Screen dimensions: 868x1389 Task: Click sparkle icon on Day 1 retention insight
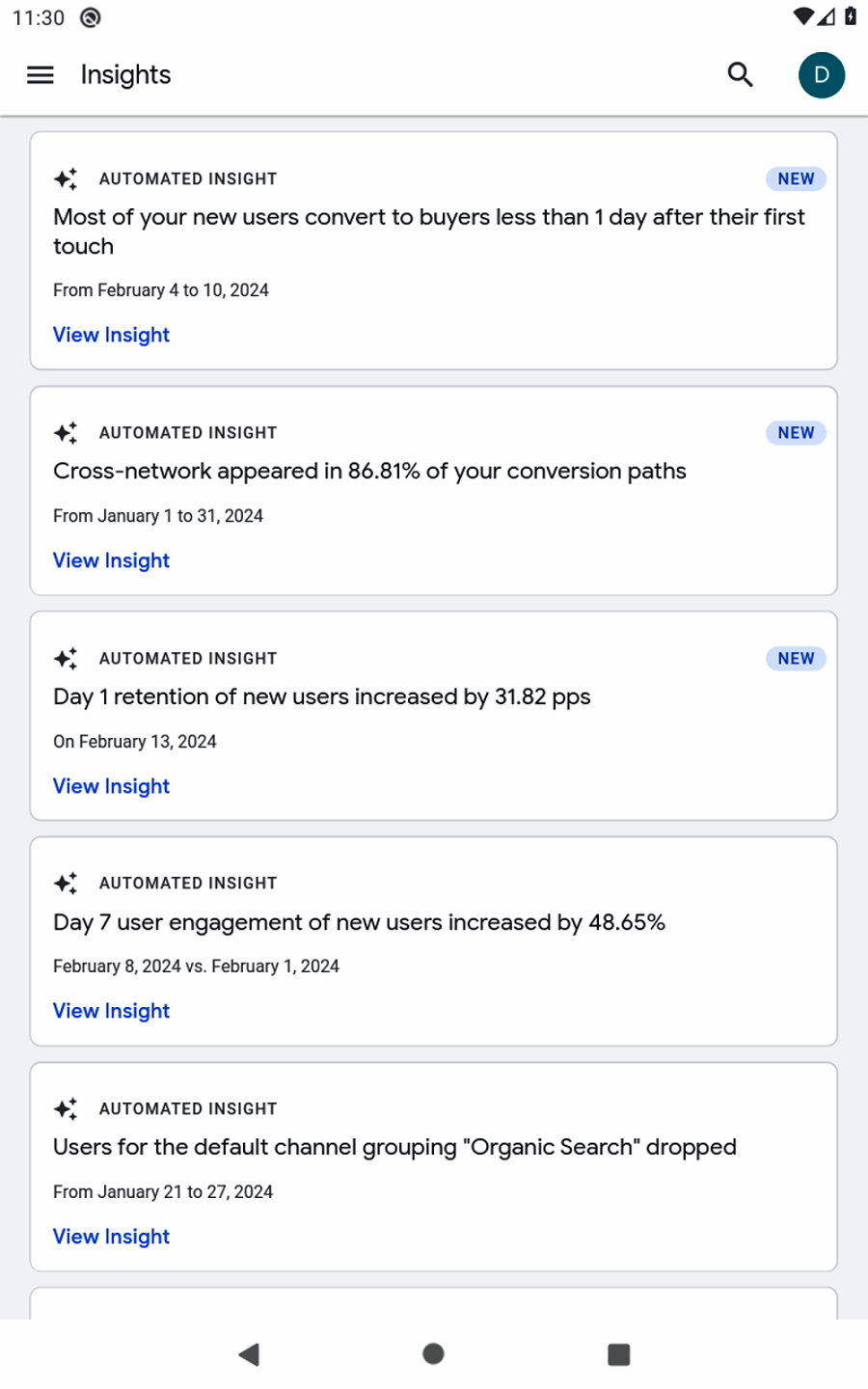[x=66, y=659]
